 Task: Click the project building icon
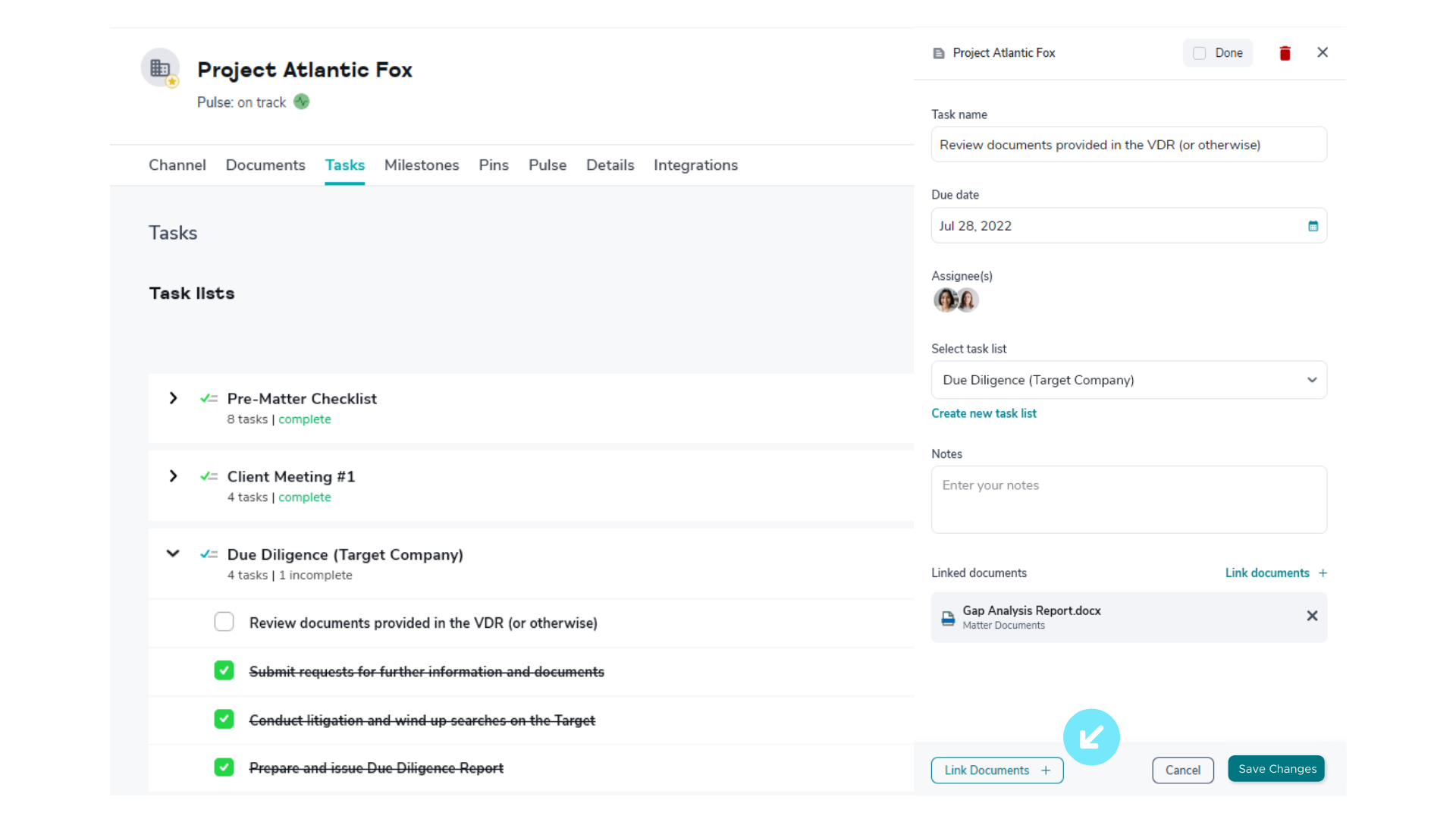(160, 68)
